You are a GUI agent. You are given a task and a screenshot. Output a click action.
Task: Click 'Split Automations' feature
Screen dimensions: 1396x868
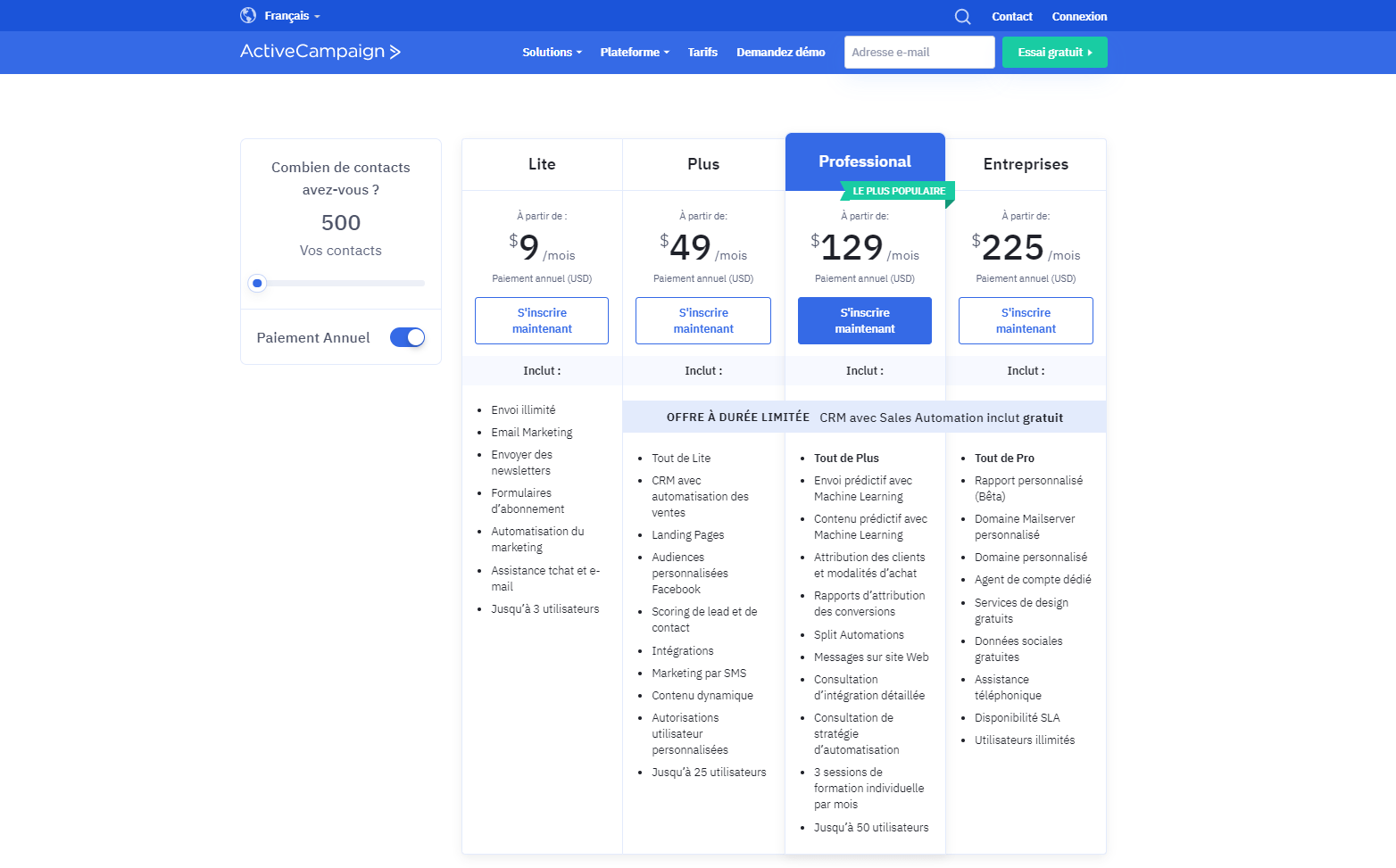(859, 635)
